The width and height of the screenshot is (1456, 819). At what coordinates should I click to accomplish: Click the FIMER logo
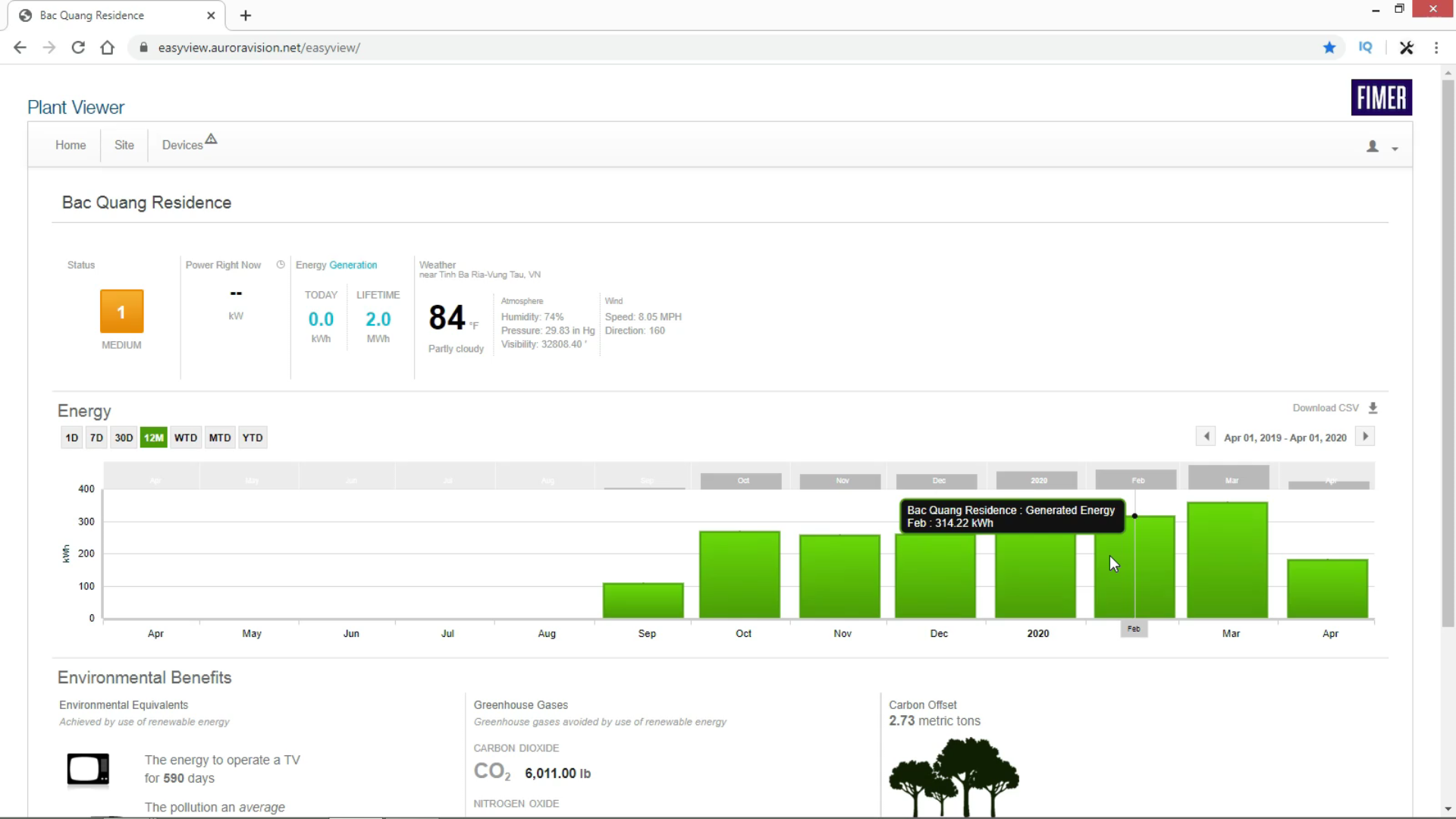1381,97
